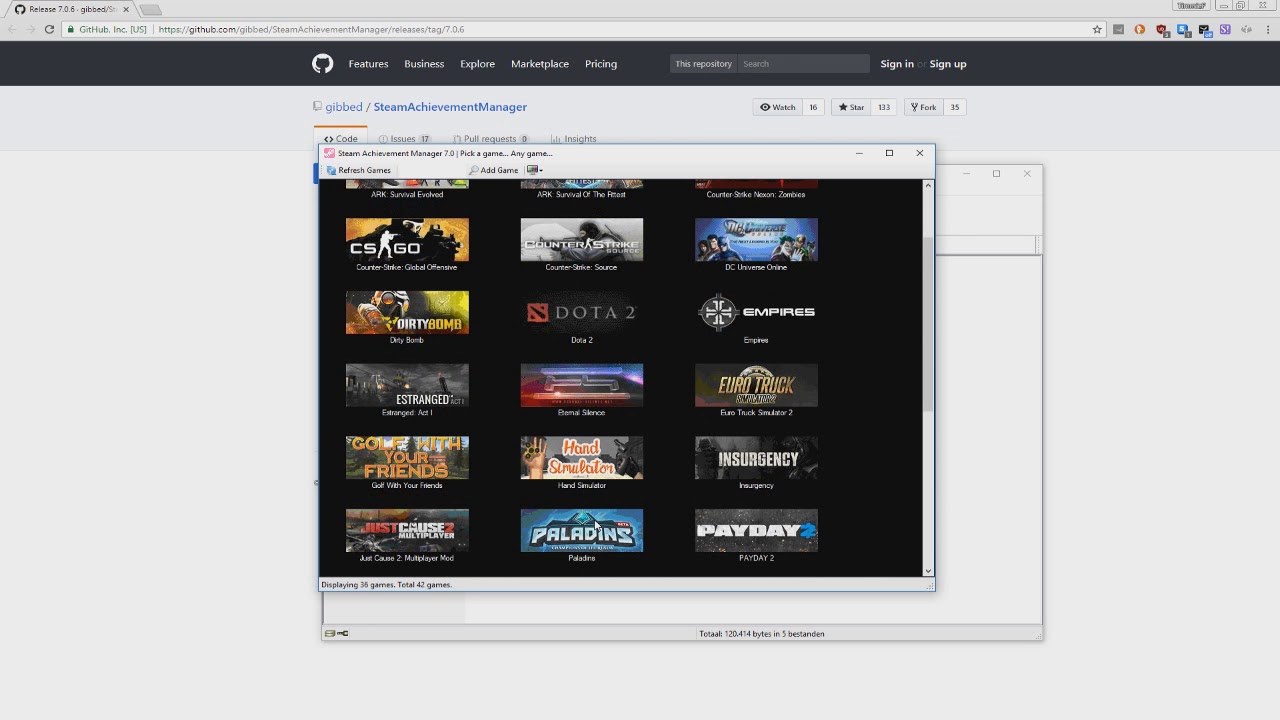Viewport: 1280px width, 720px height.
Task: Open the game filter display dropdown
Action: click(x=534, y=170)
